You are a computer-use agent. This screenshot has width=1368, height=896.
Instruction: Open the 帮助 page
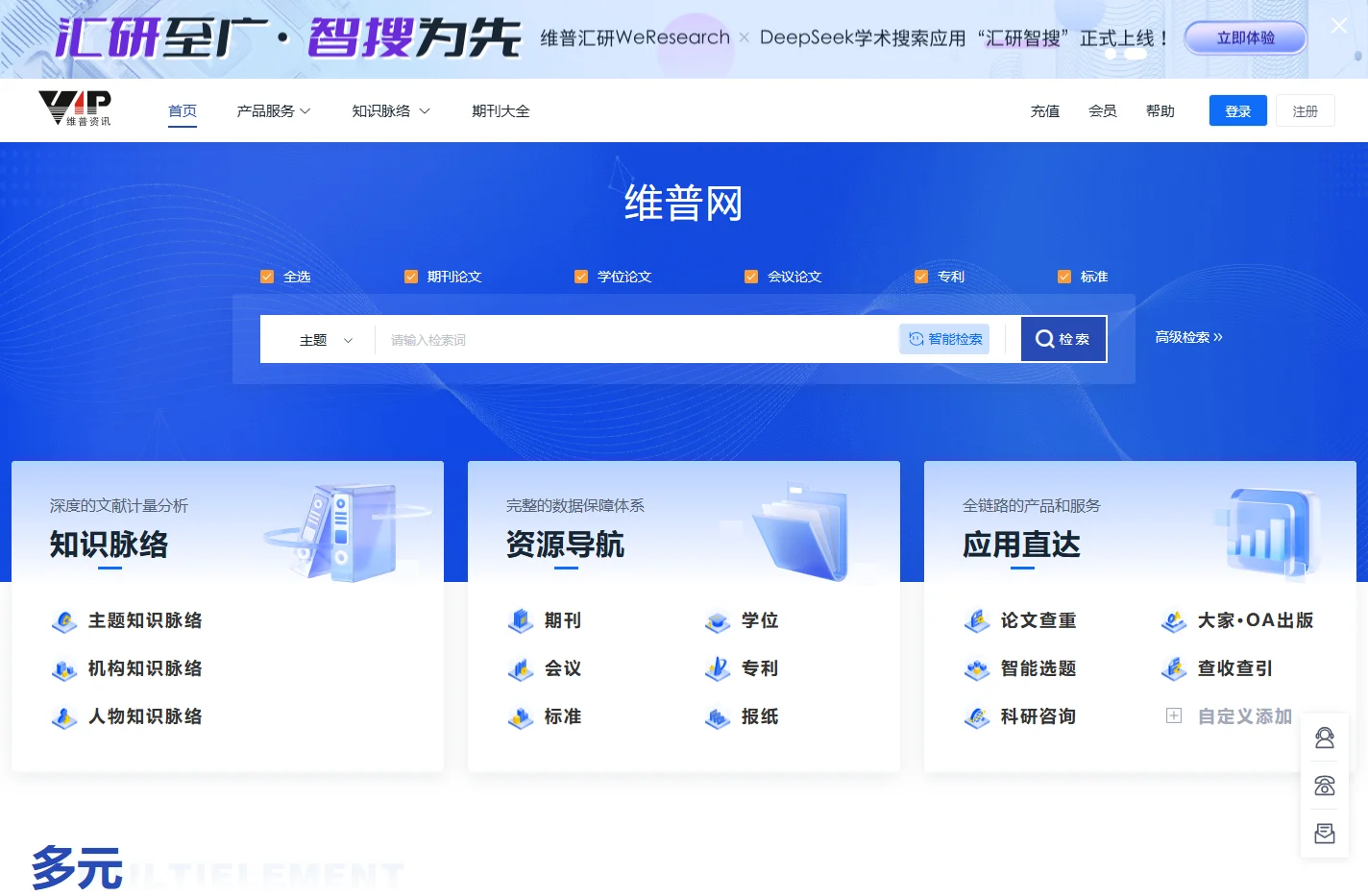(x=1160, y=111)
